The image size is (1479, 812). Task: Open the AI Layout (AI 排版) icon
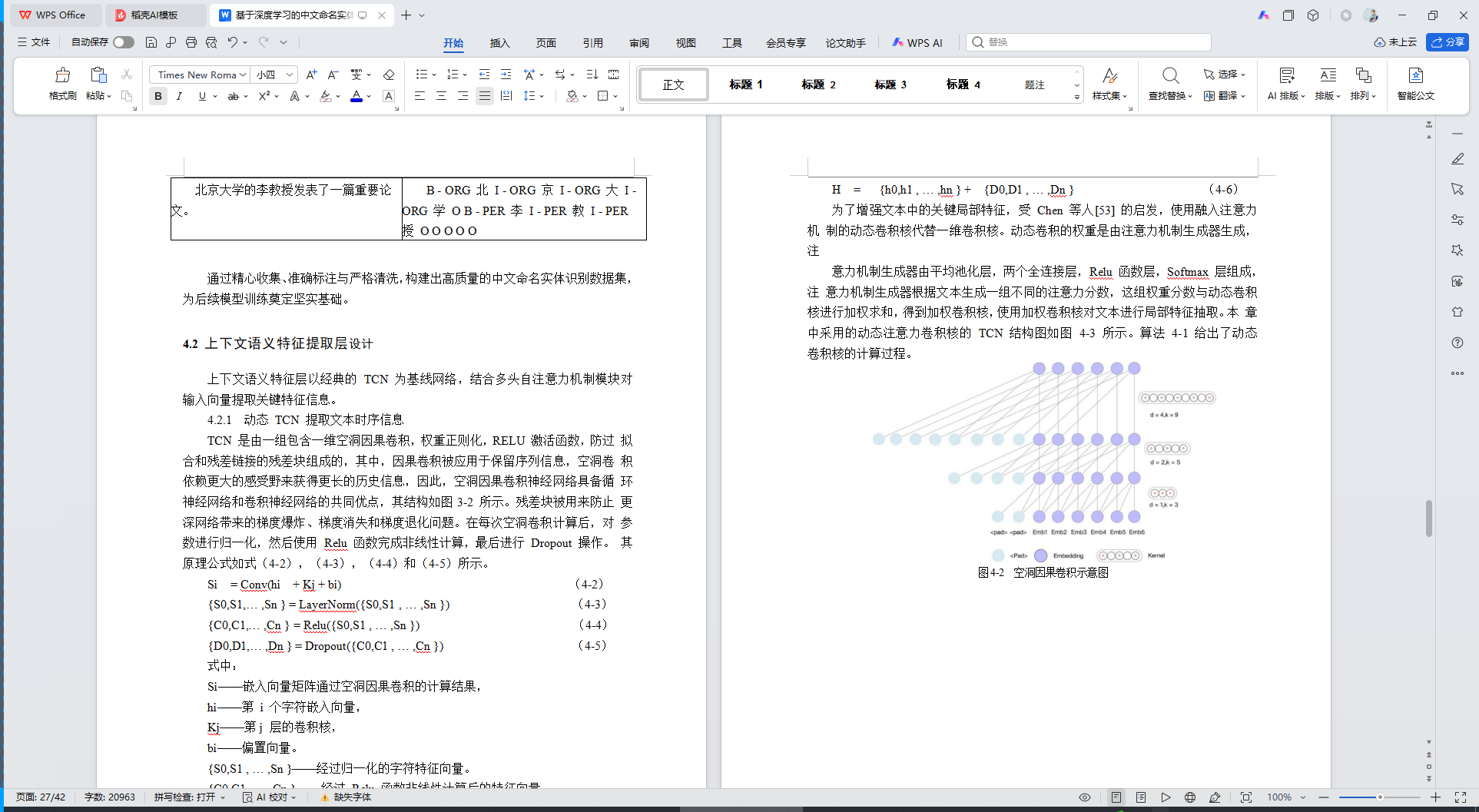click(x=1287, y=75)
